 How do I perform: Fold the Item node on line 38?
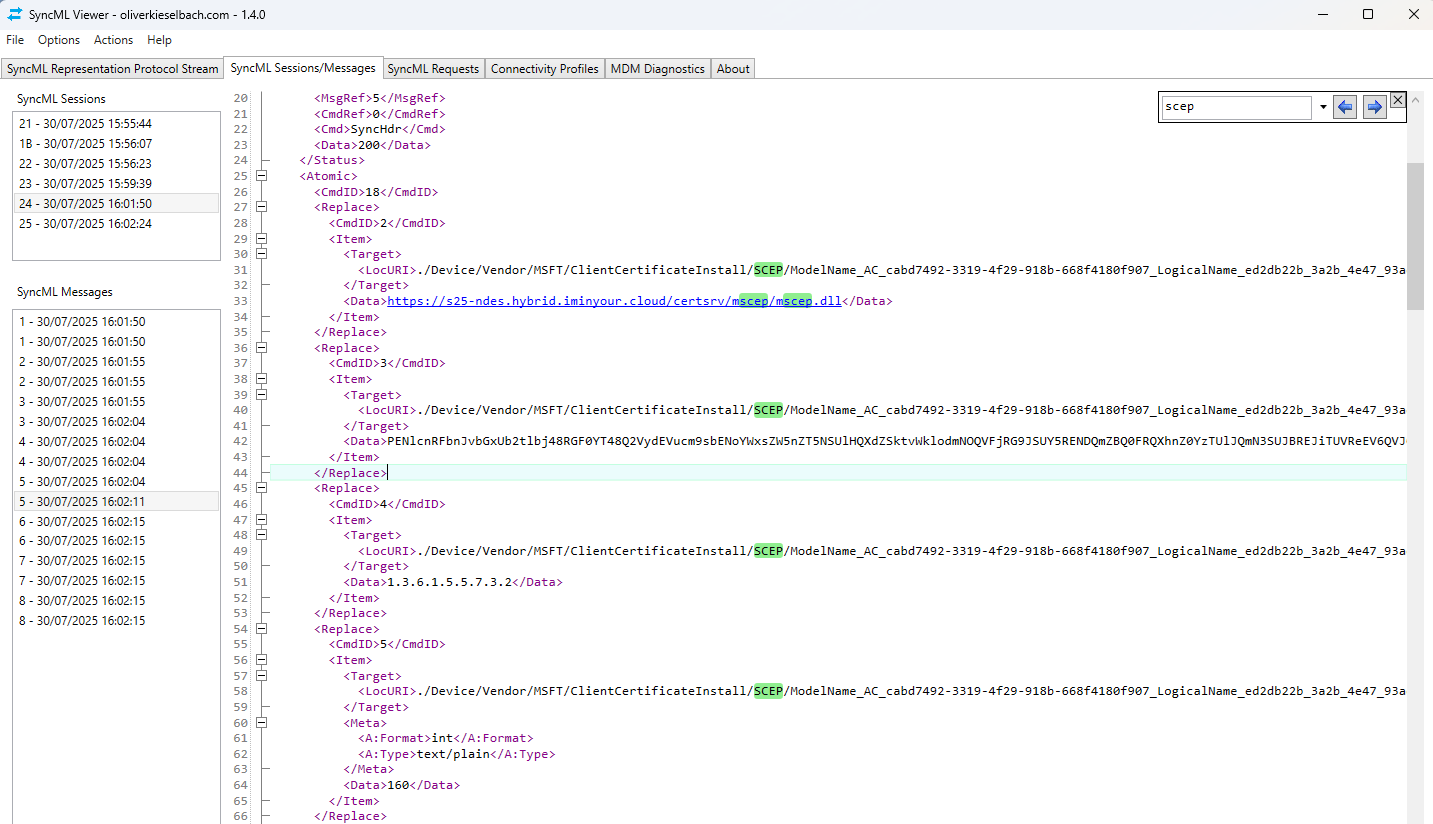coord(262,379)
